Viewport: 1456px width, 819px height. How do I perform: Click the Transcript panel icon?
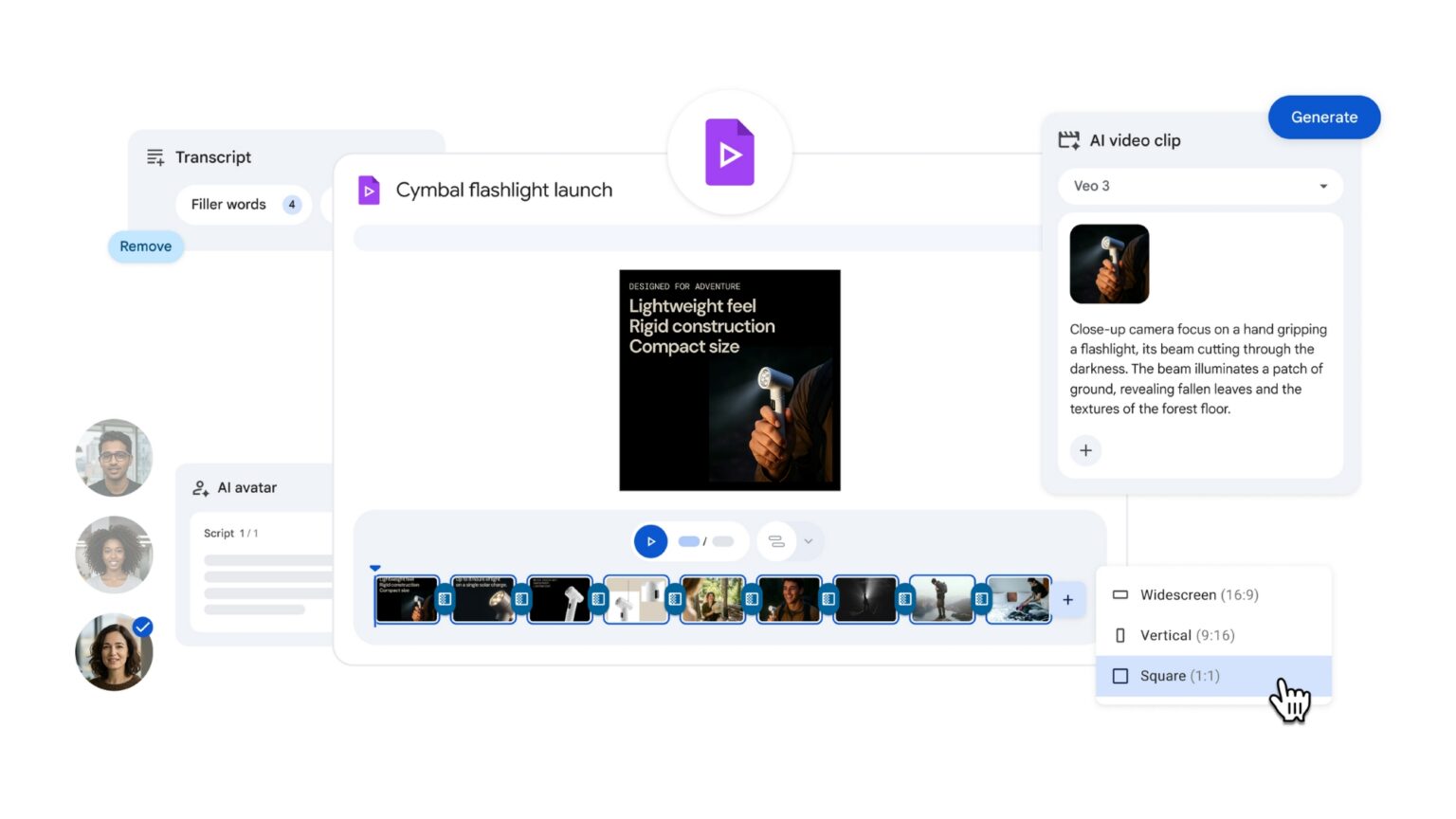coord(155,157)
